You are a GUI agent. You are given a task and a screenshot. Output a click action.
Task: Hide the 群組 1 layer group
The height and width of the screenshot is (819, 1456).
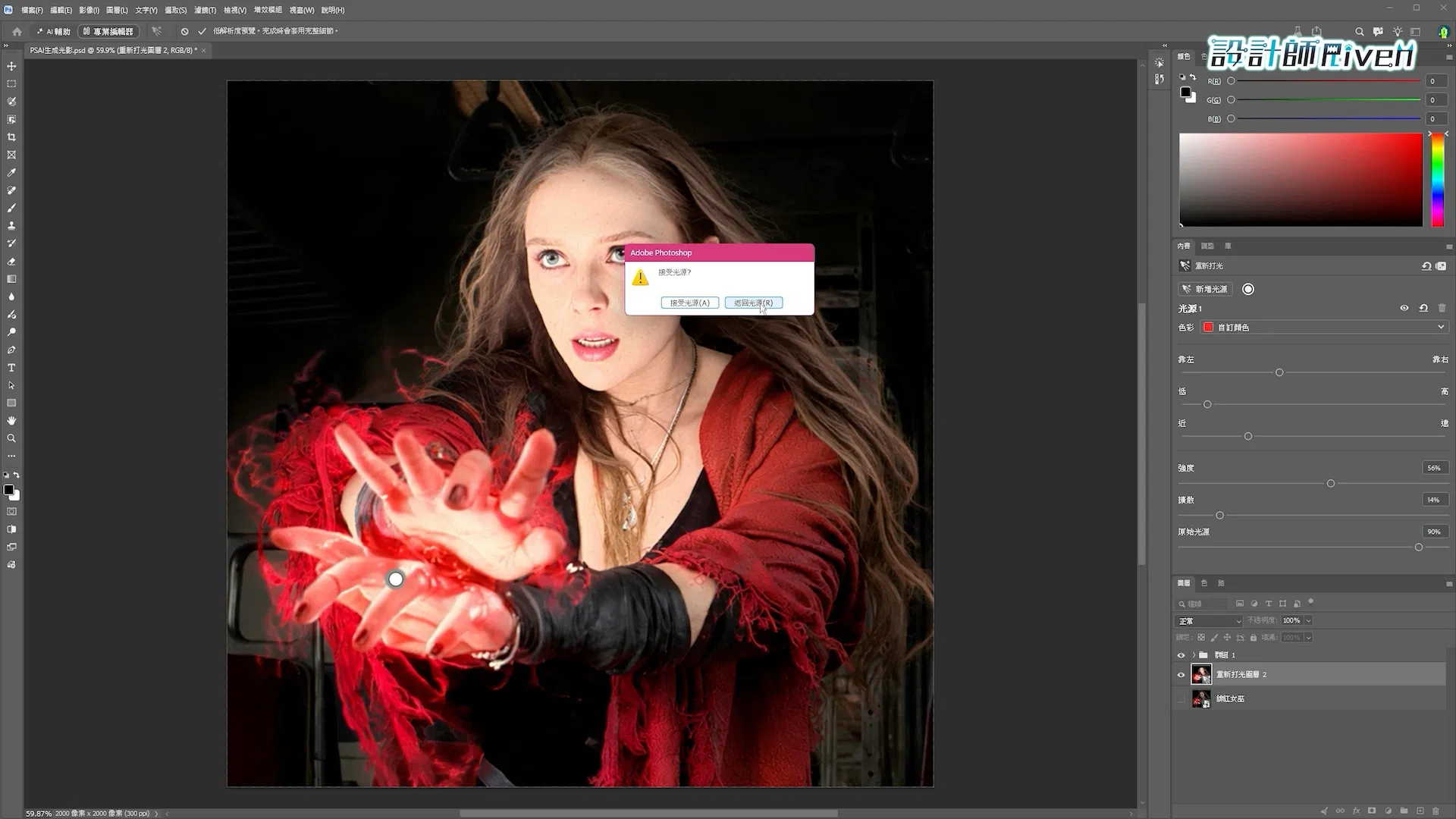[1181, 655]
